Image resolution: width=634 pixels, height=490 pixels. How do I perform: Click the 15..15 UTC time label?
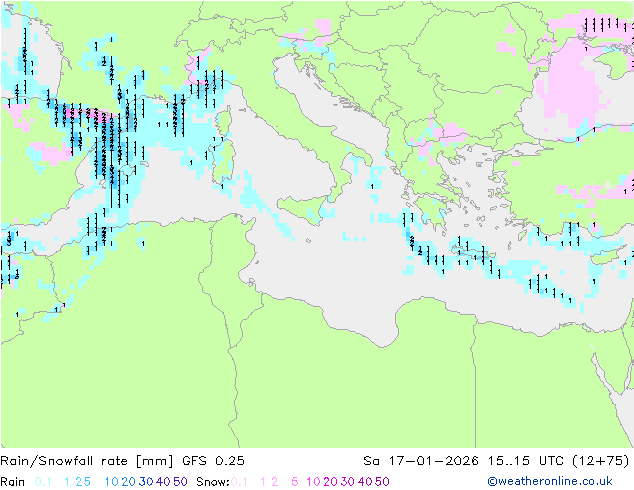[526, 461]
